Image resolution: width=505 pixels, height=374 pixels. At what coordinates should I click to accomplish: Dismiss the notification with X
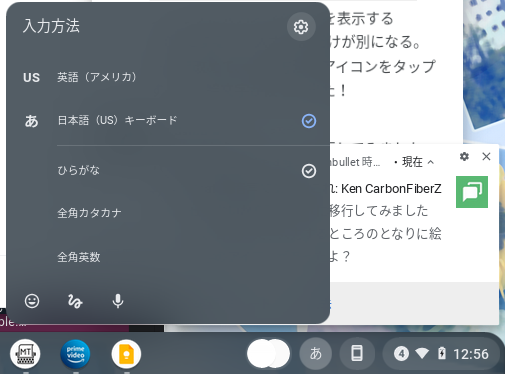(486, 156)
